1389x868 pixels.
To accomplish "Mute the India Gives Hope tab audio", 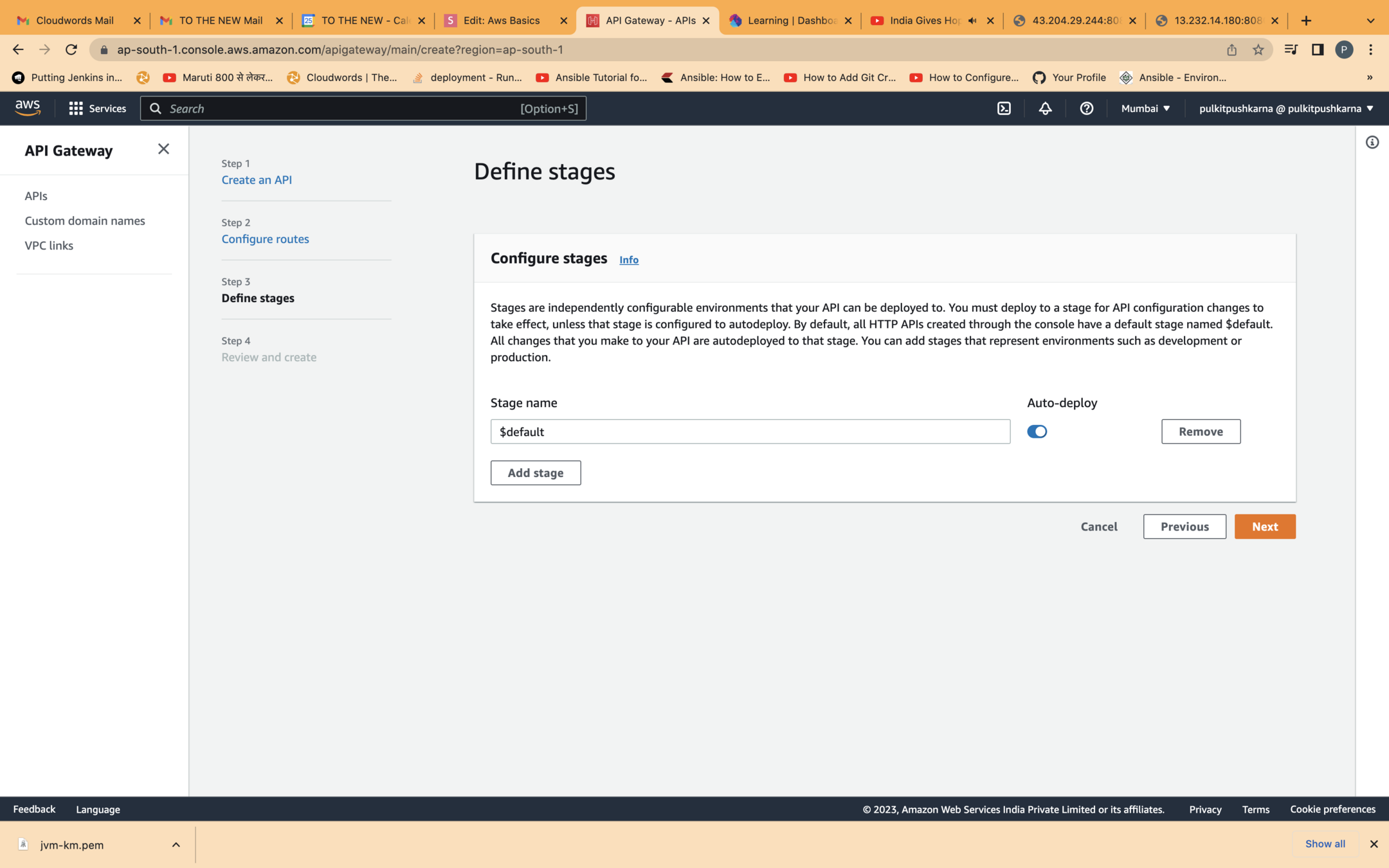I will click(972, 21).
